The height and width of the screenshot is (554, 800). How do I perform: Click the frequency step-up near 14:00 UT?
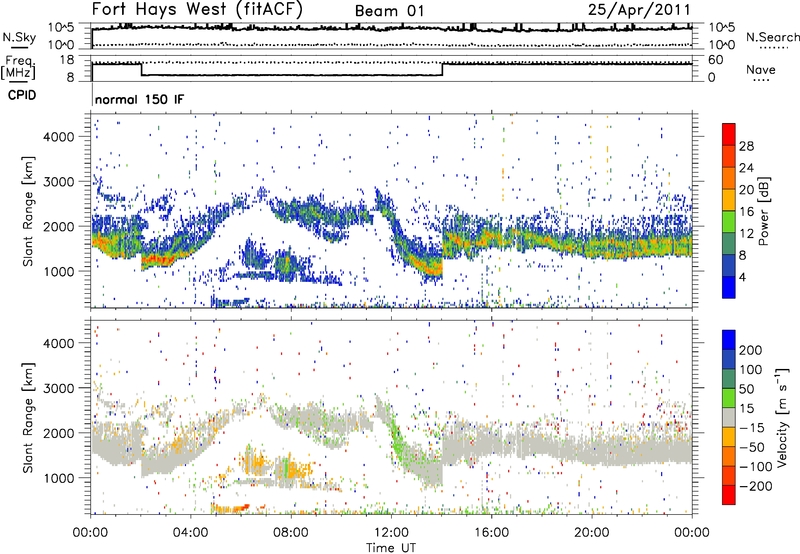pyautogui.click(x=442, y=69)
